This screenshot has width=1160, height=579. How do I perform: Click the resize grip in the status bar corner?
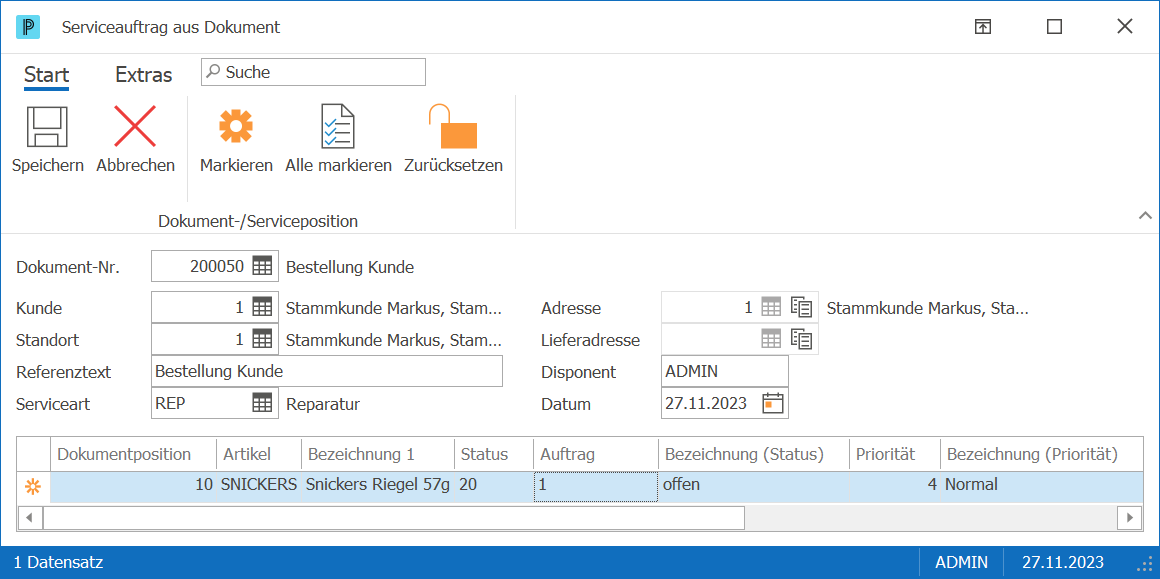pos(1144,563)
